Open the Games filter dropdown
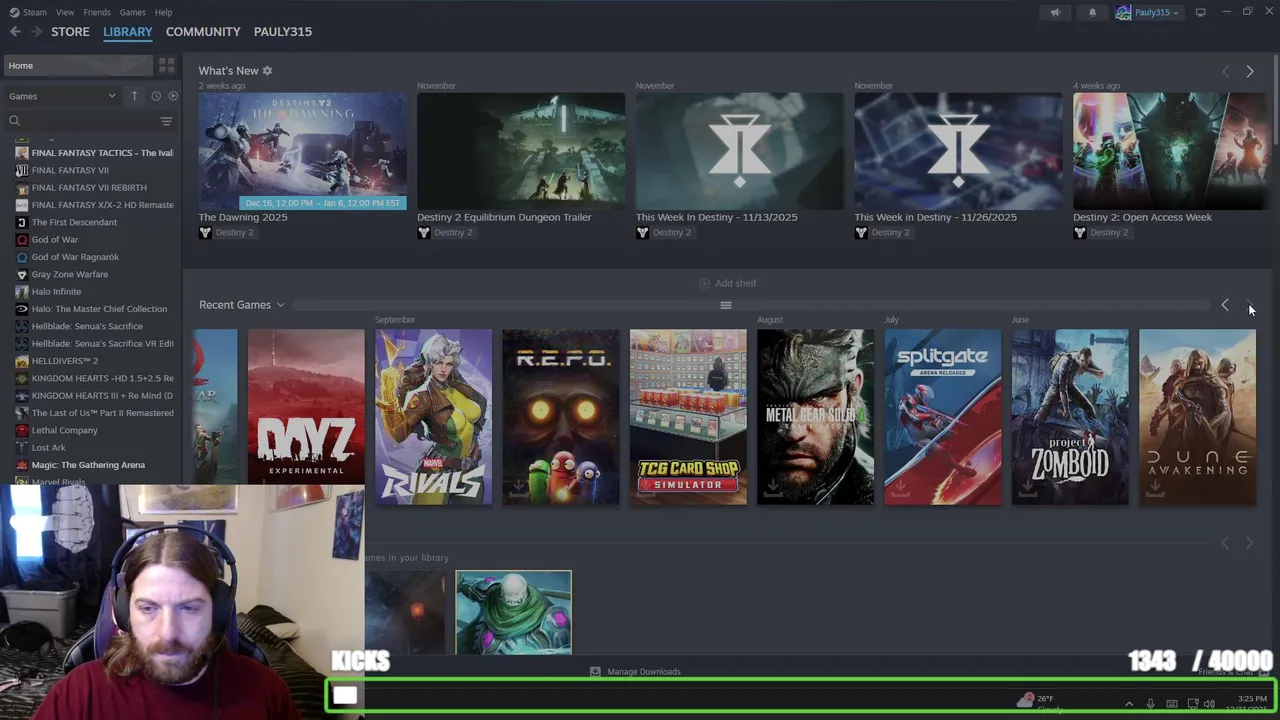 [x=62, y=96]
